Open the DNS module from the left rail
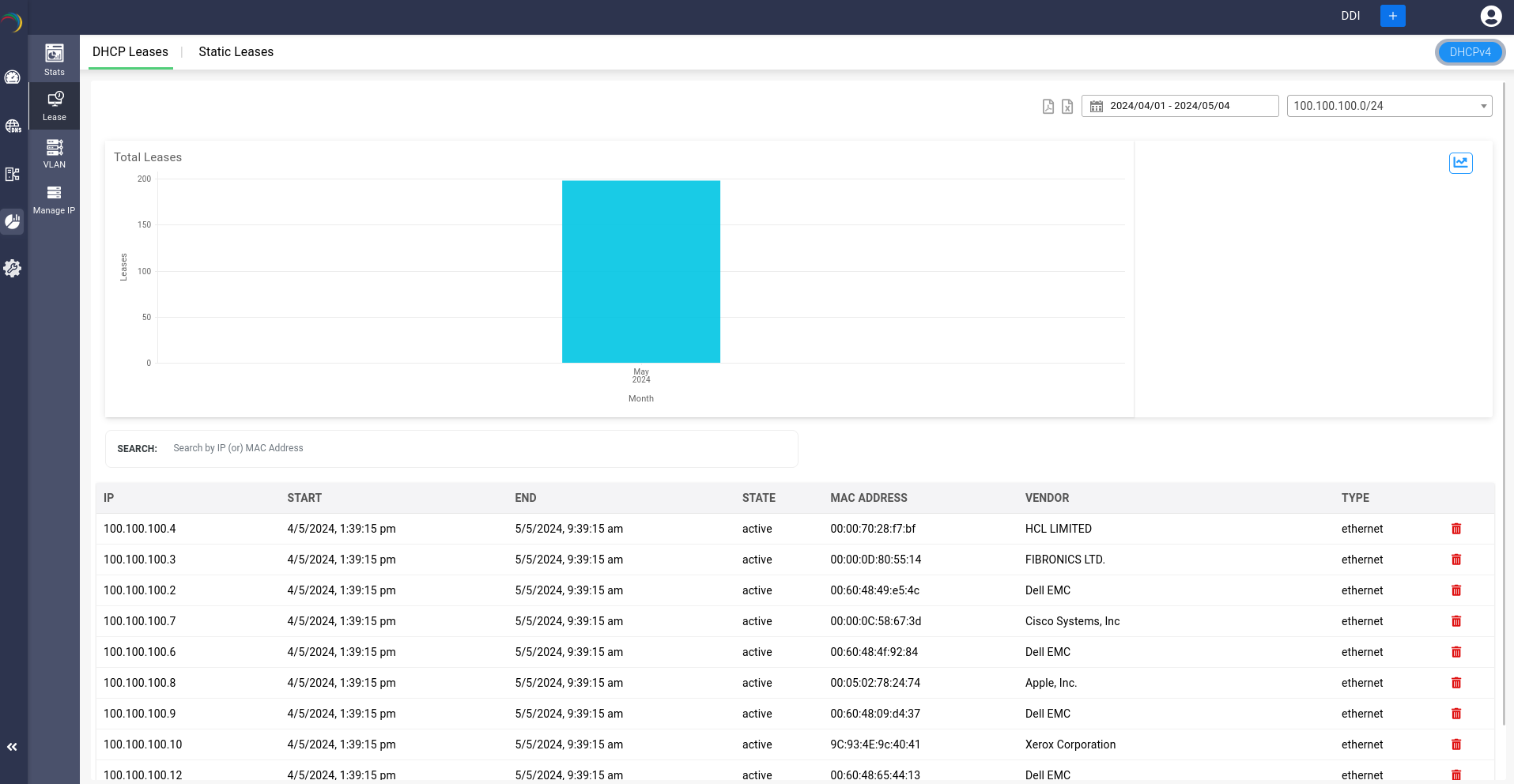Screen dimensions: 1514x784 [x=13, y=126]
